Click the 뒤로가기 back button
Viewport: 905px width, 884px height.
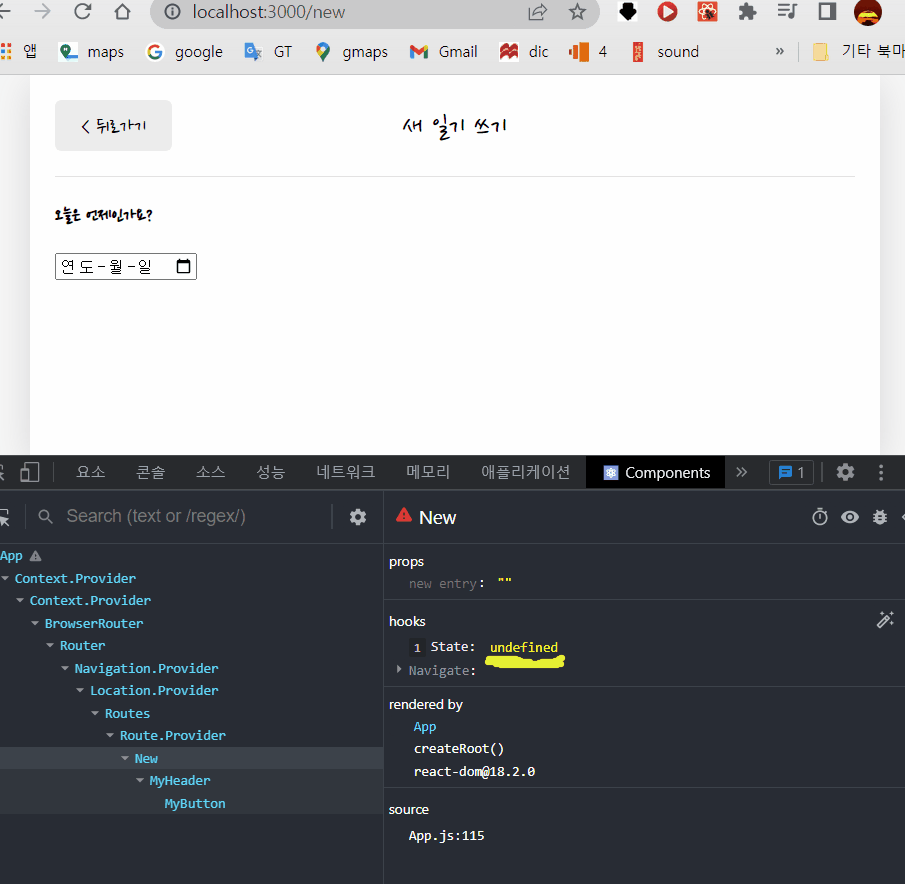(113, 125)
